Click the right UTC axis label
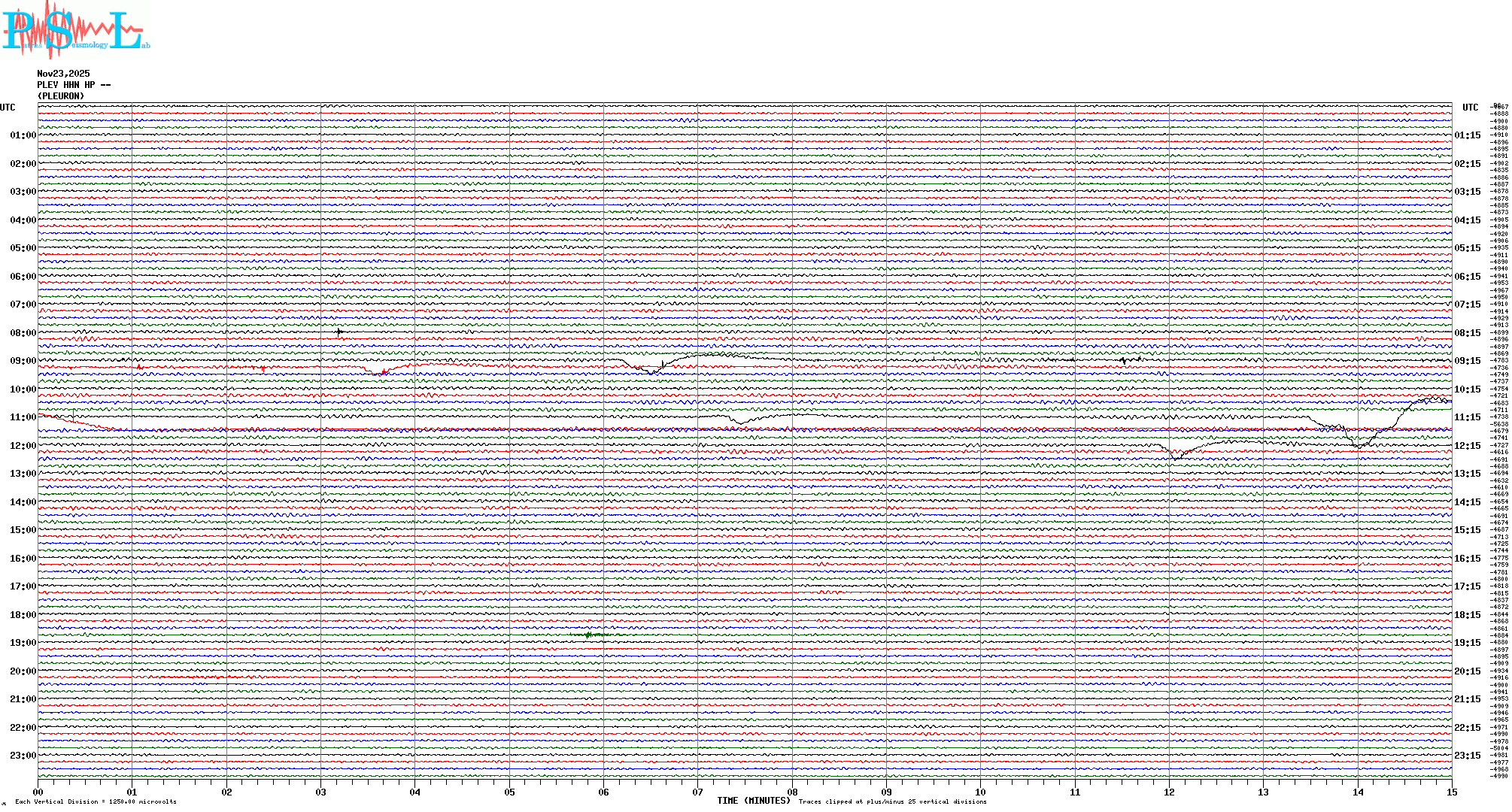 coord(1470,108)
